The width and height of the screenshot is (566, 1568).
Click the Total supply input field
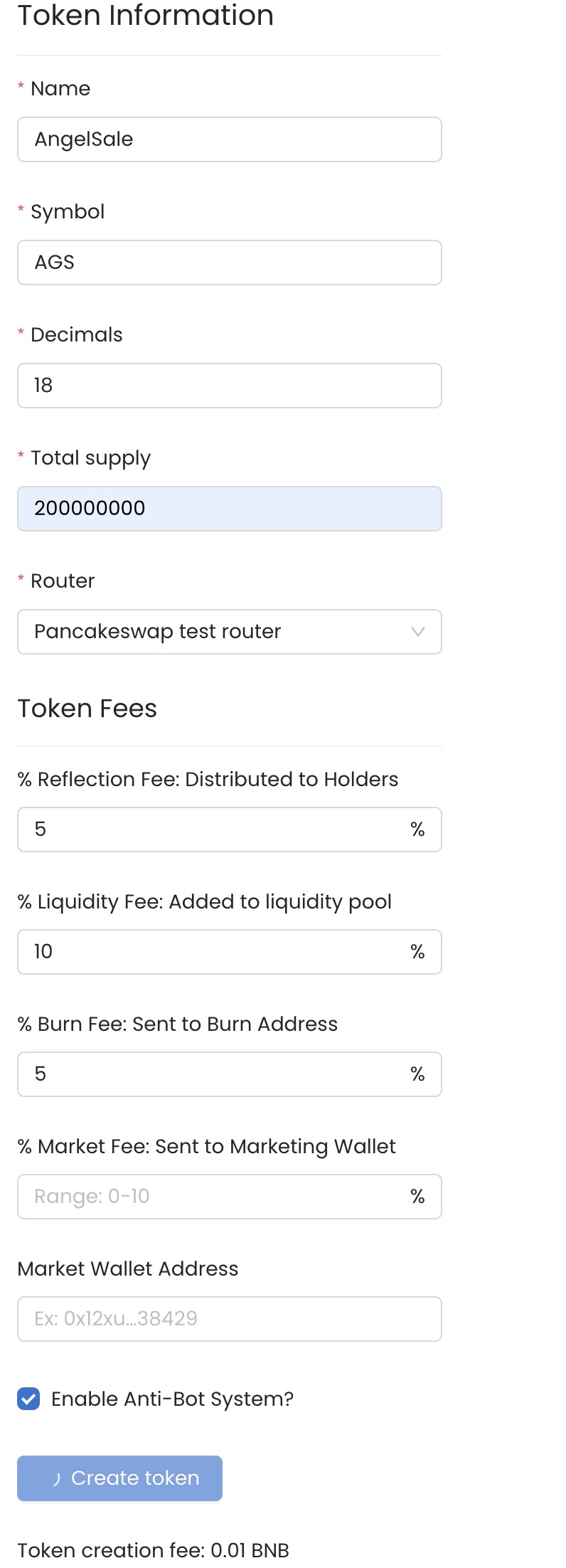[x=230, y=509]
